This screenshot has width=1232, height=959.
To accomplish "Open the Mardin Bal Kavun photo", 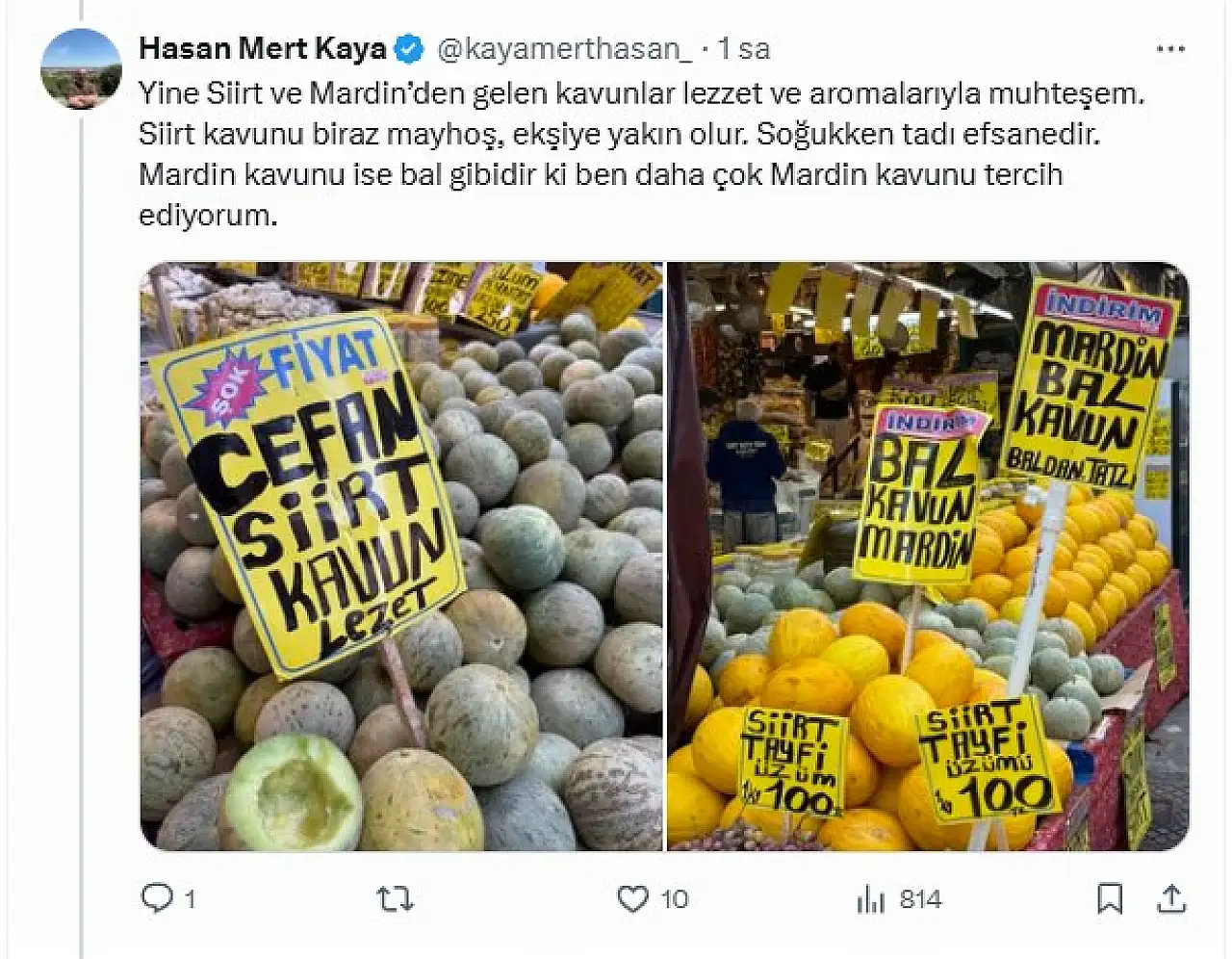I will pyautogui.click(x=928, y=557).
